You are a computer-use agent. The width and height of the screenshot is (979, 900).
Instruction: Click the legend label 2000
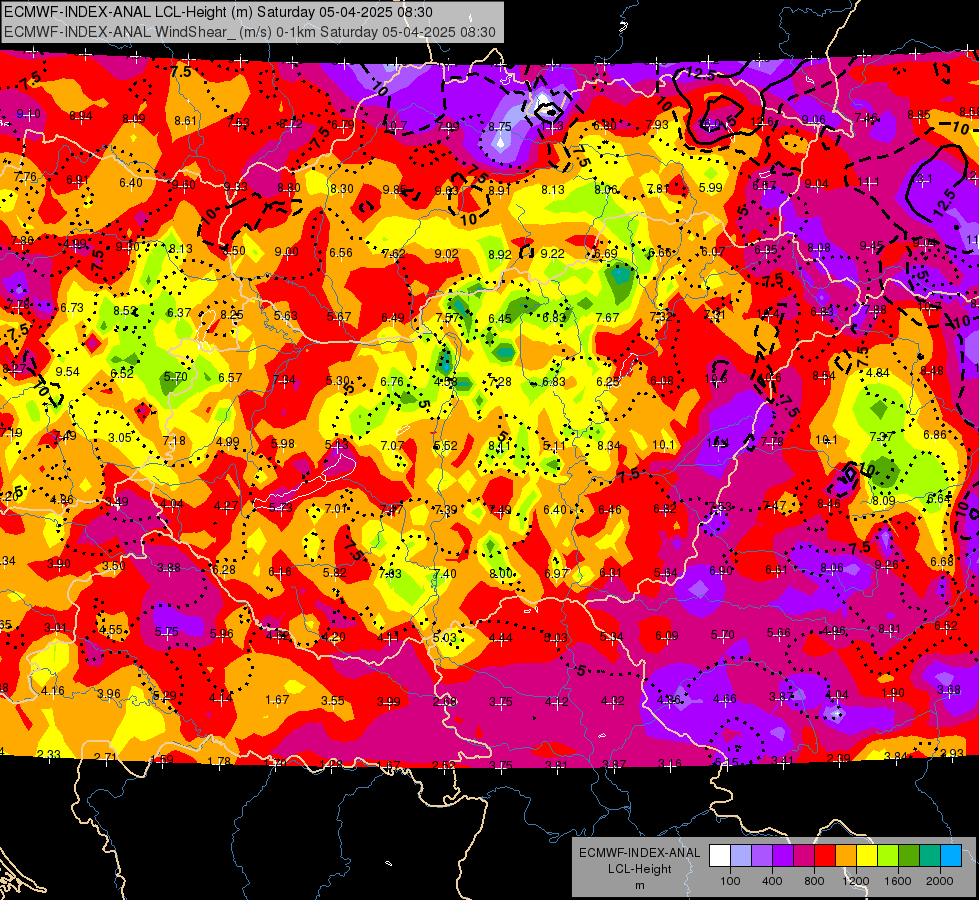pyautogui.click(x=940, y=881)
